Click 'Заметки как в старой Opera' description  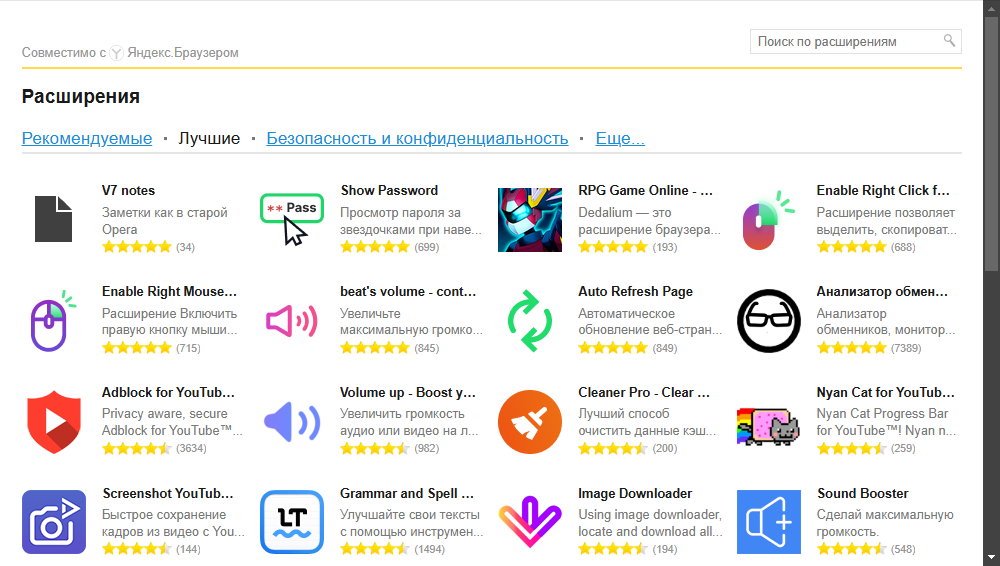point(165,221)
